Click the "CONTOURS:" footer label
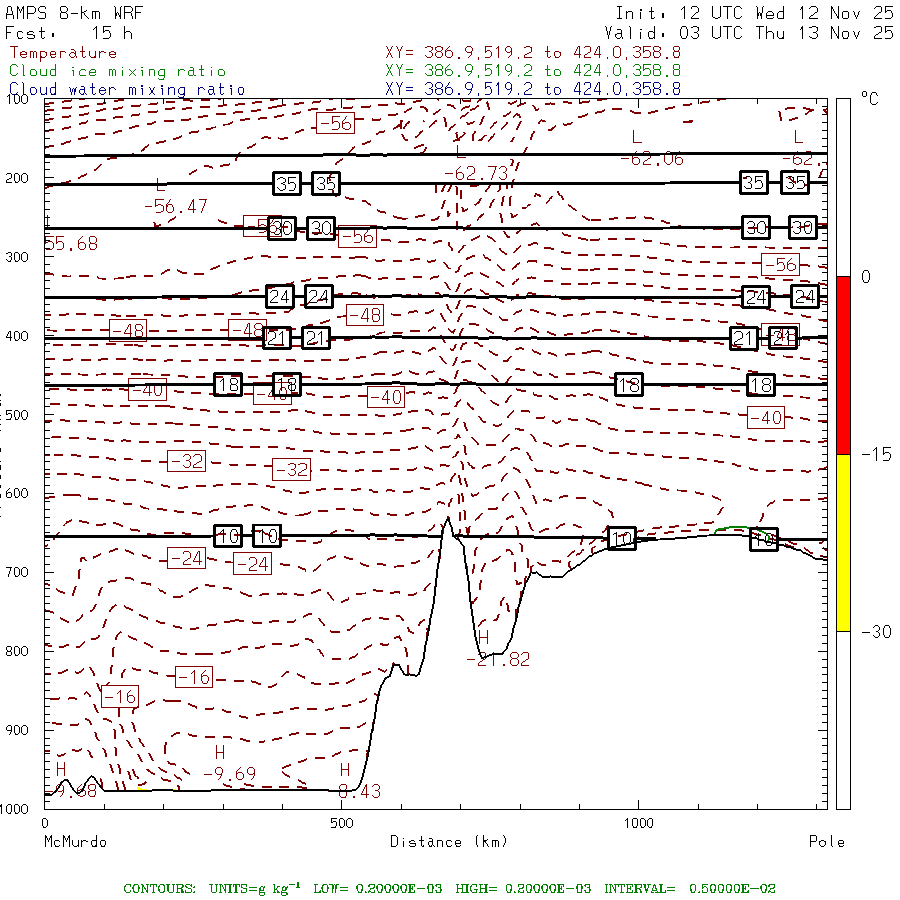Viewport: 900px width, 900px height. click(x=159, y=889)
